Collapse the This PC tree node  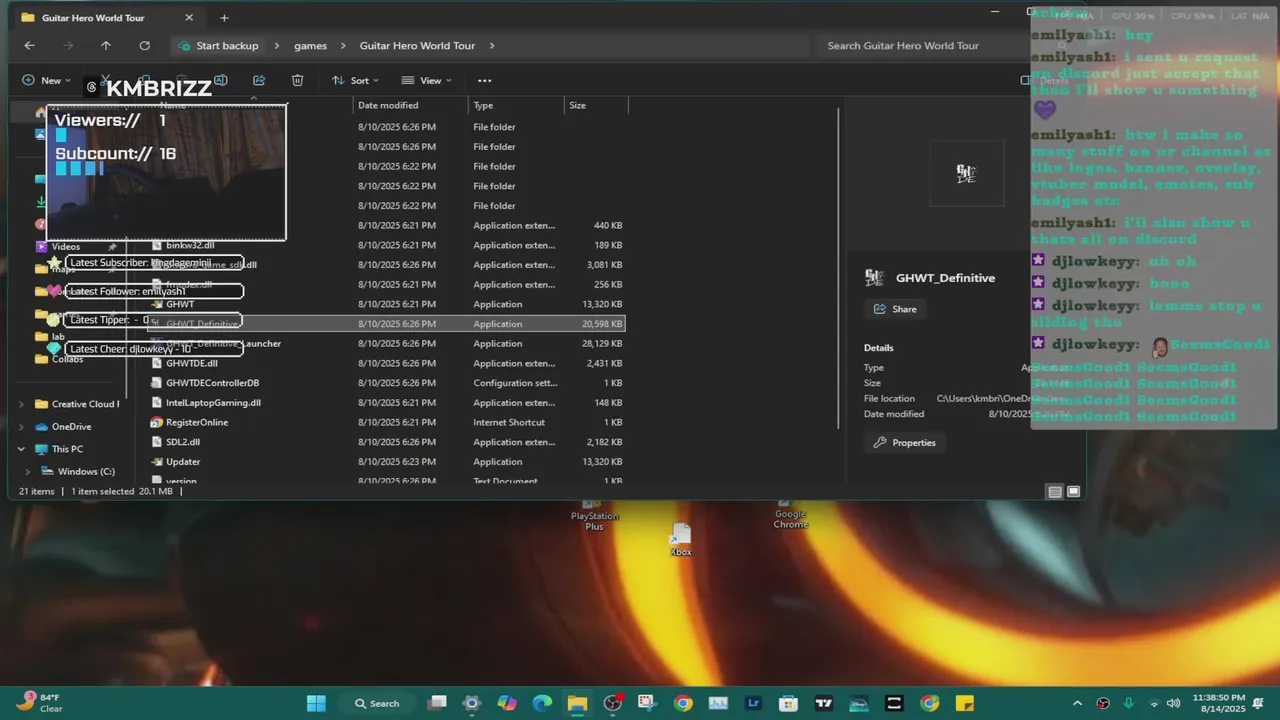point(21,449)
